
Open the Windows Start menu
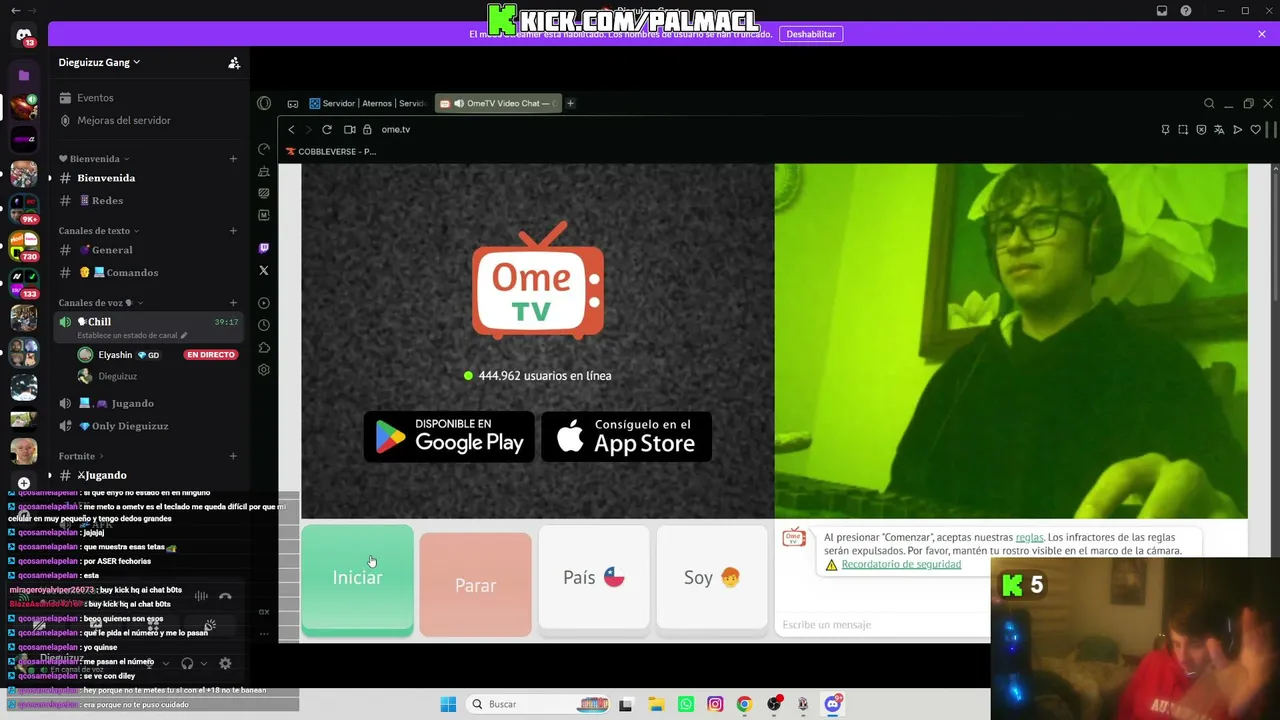pos(448,704)
